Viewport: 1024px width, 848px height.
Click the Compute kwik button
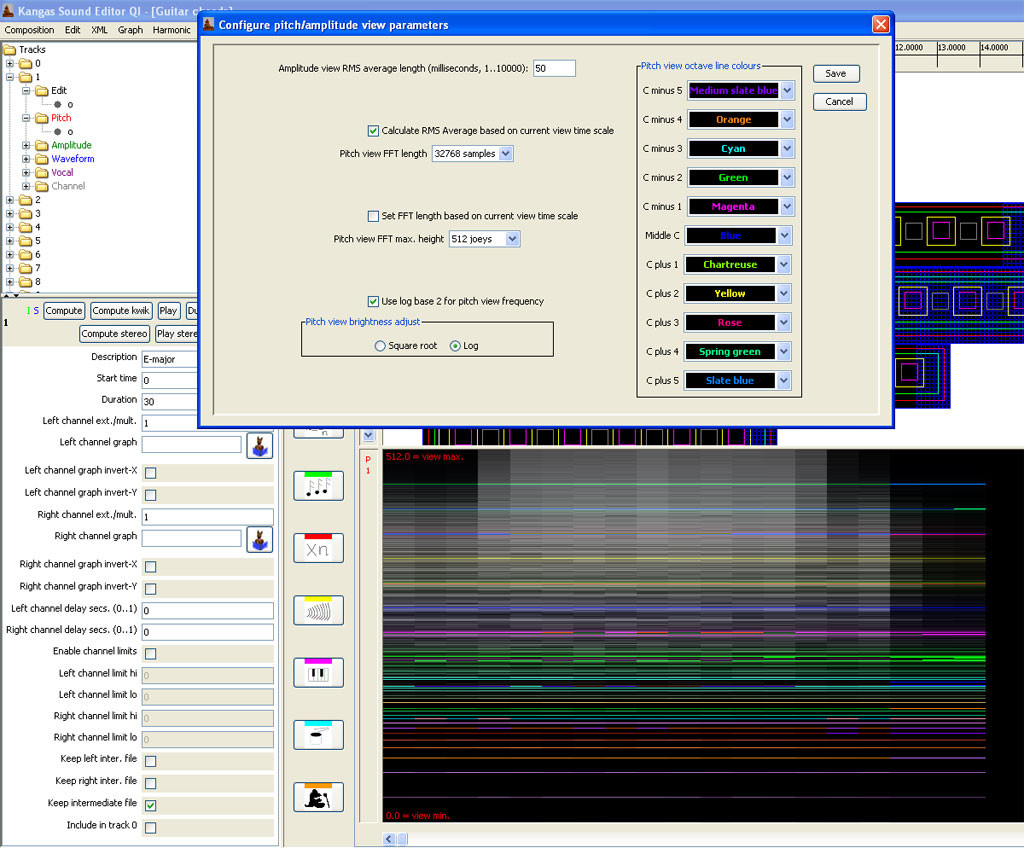121,311
